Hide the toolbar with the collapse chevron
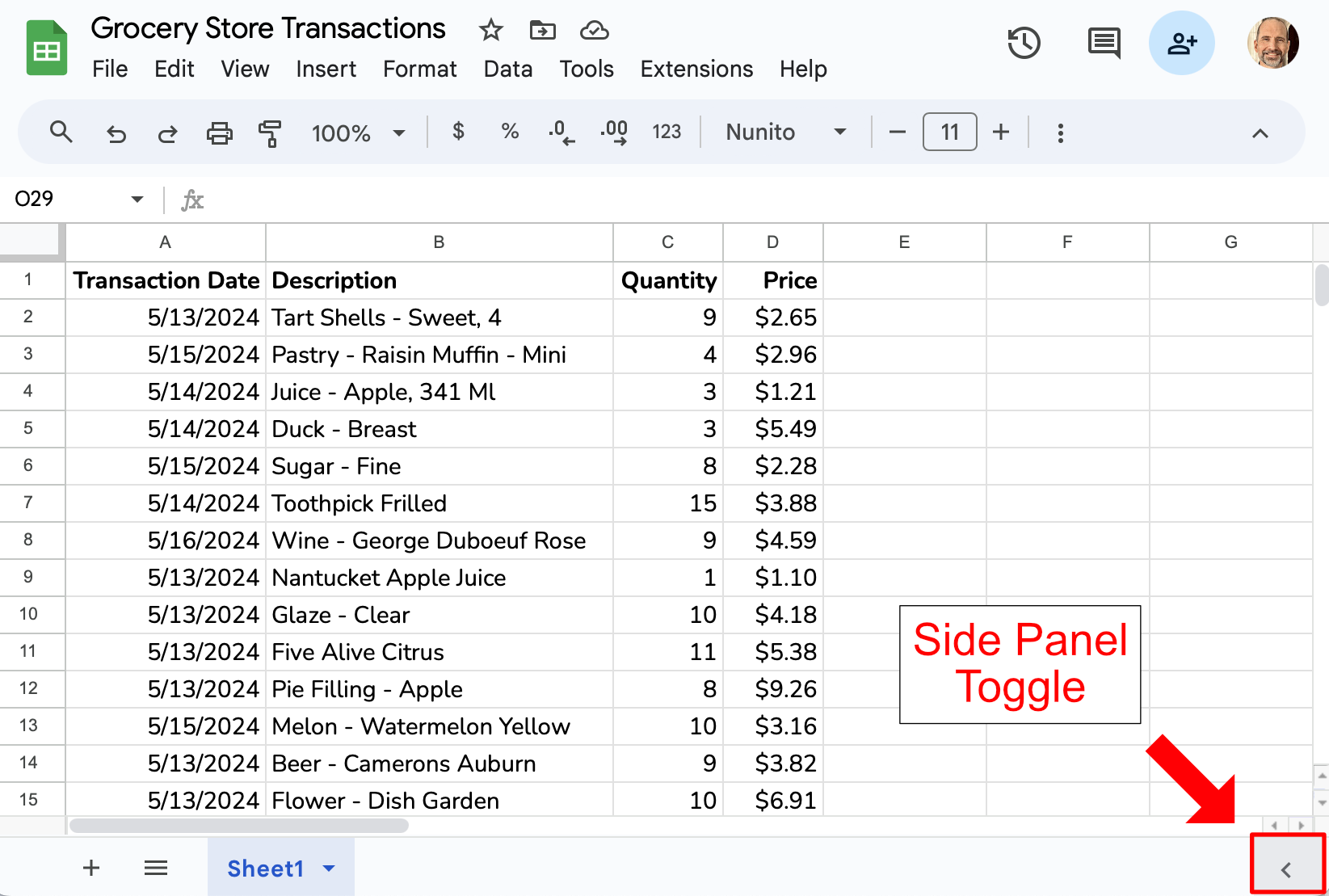 pyautogui.click(x=1260, y=133)
